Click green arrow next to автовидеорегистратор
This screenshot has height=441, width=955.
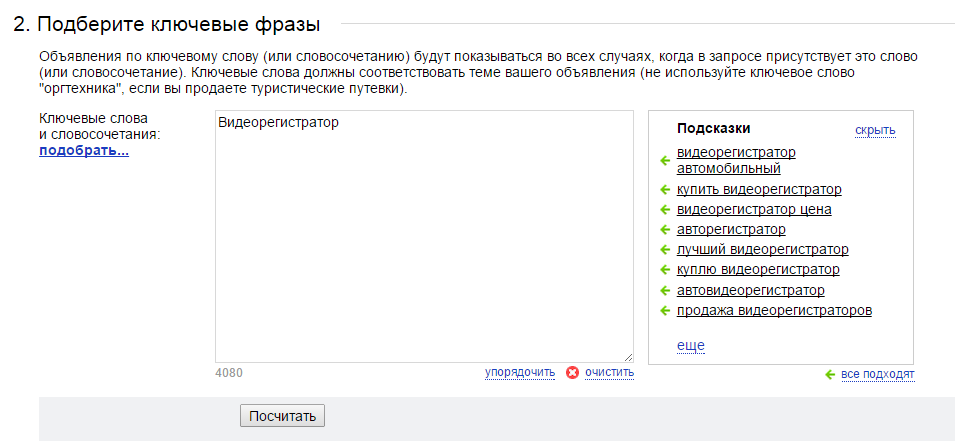click(665, 291)
